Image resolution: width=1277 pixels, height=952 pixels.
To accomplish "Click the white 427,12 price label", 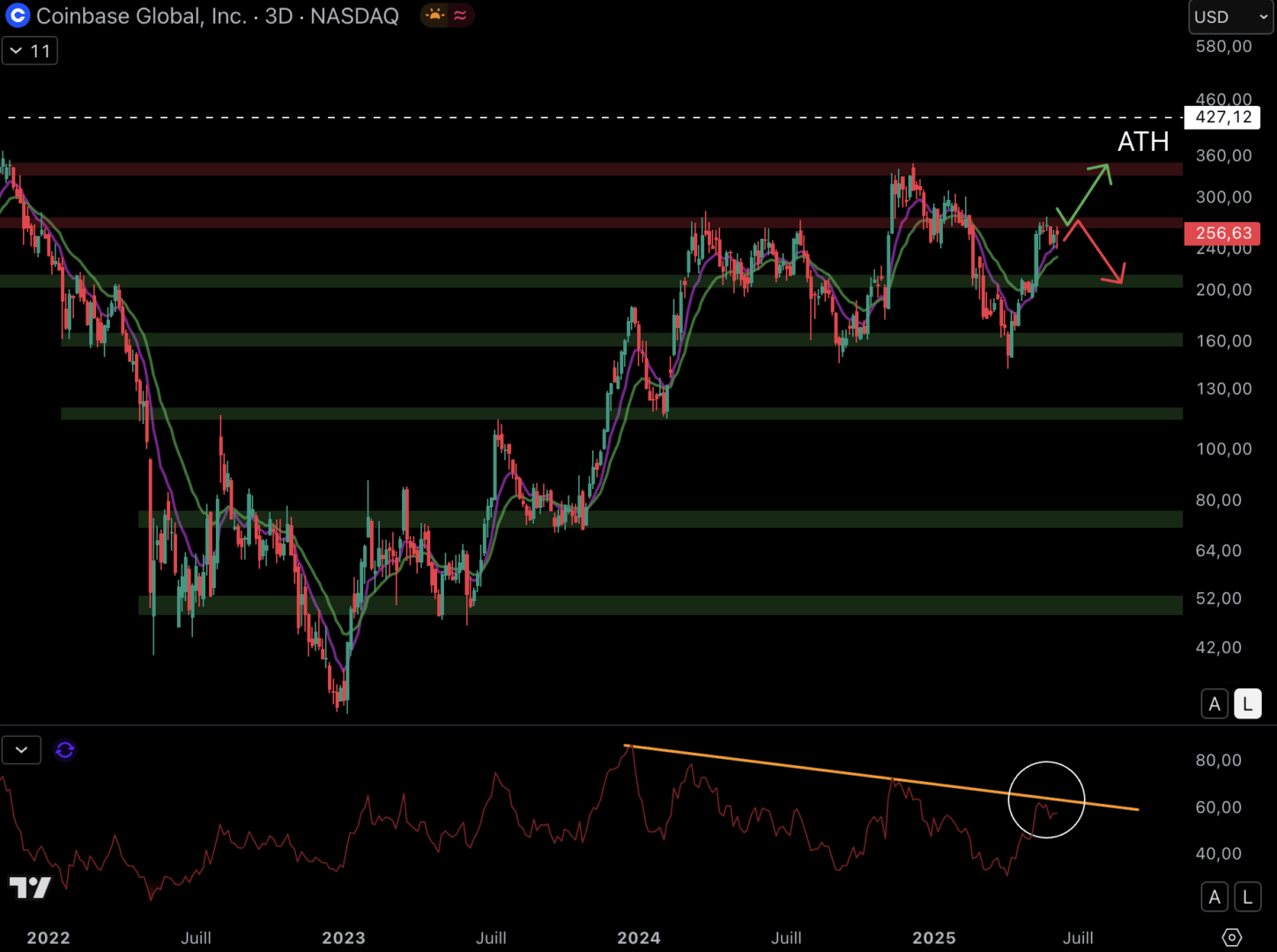I will pyautogui.click(x=1222, y=117).
